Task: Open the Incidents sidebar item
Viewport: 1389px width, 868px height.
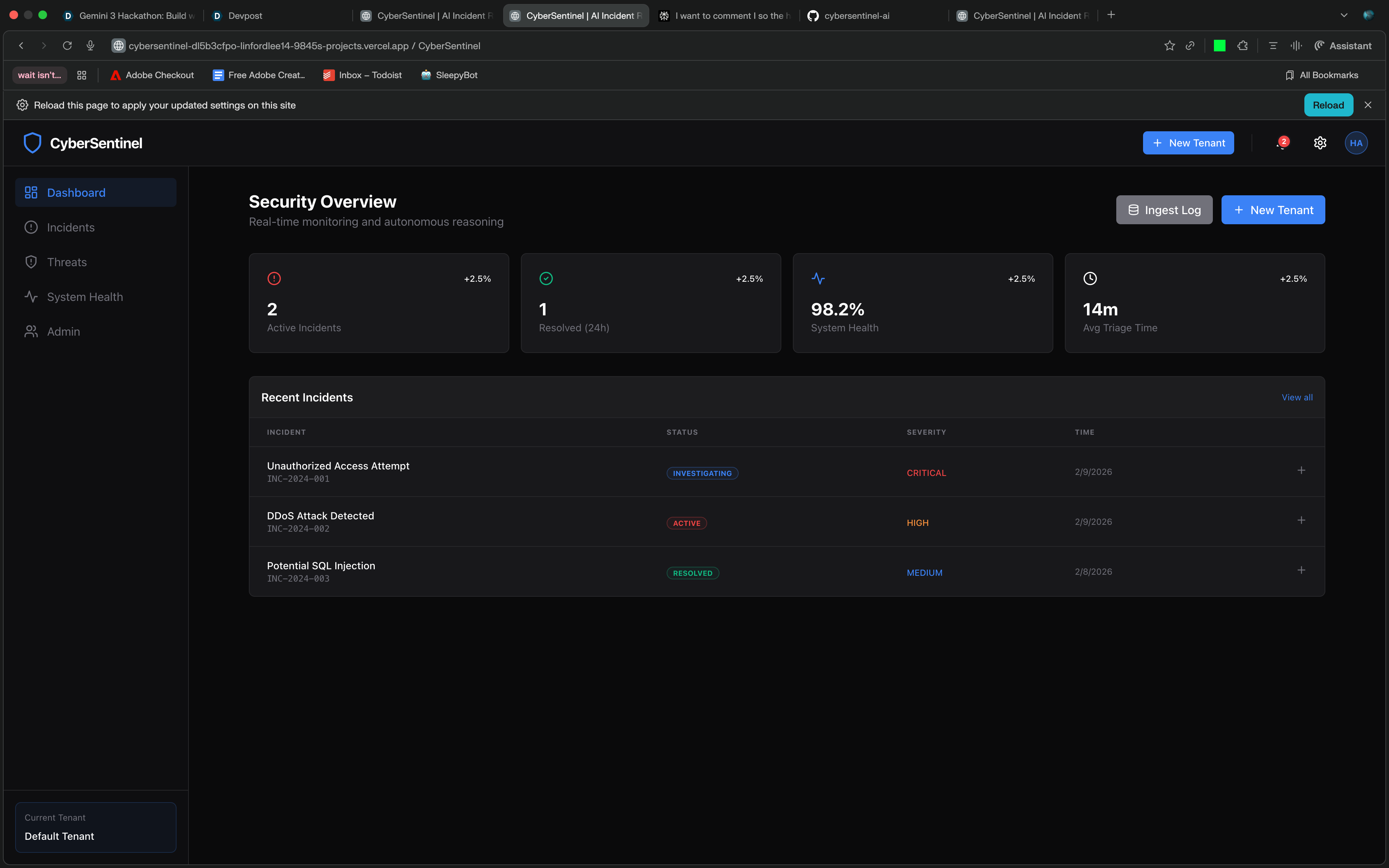Action: (71, 227)
